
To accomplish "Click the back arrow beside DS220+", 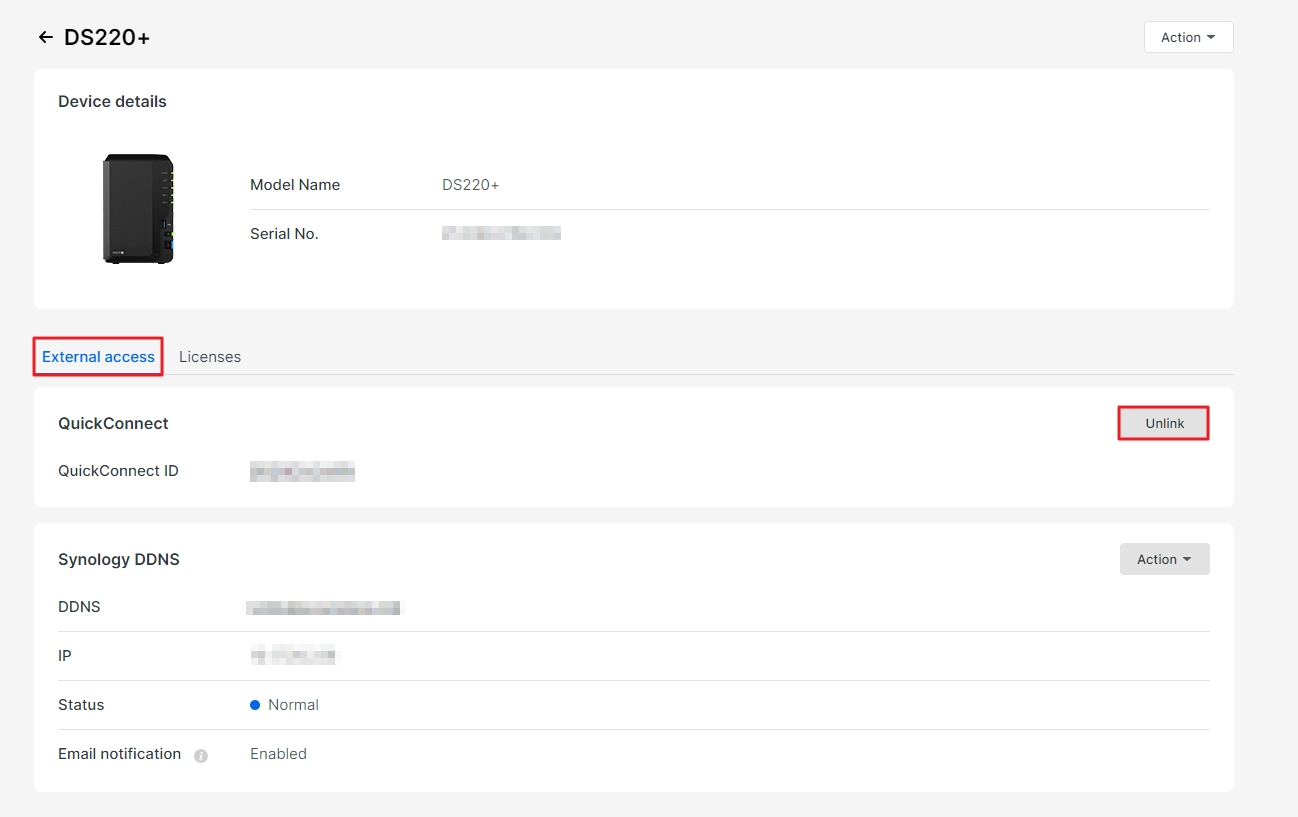I will pyautogui.click(x=46, y=36).
